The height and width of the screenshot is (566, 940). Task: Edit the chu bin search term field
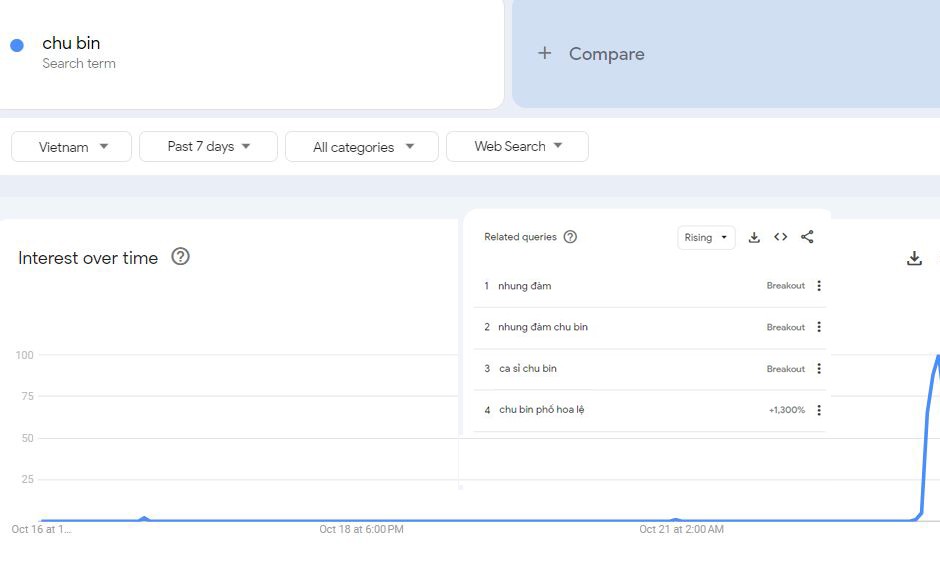71,44
